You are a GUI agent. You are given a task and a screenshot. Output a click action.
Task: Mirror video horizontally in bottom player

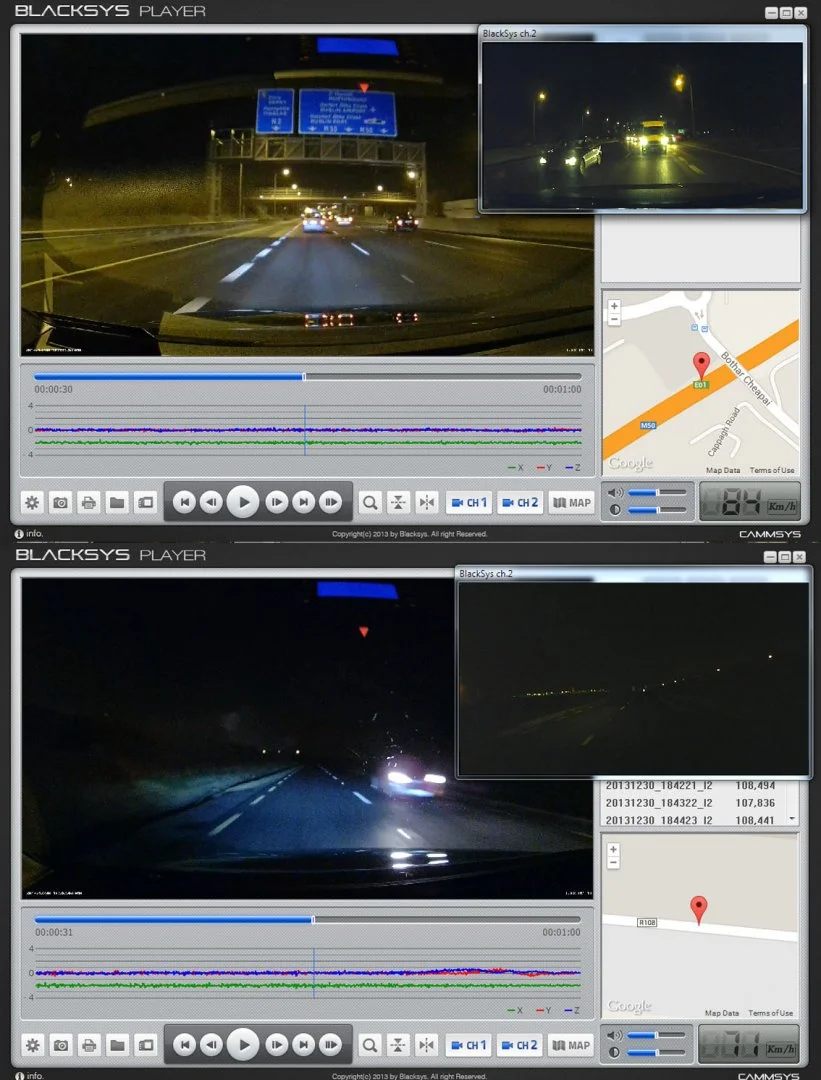[427, 1046]
